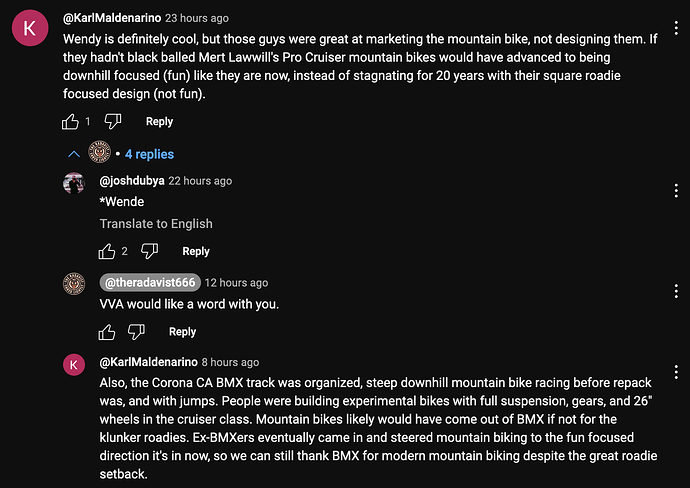Like joshdubya's *Wende reply
This screenshot has width=690, height=488.
[x=106, y=251]
